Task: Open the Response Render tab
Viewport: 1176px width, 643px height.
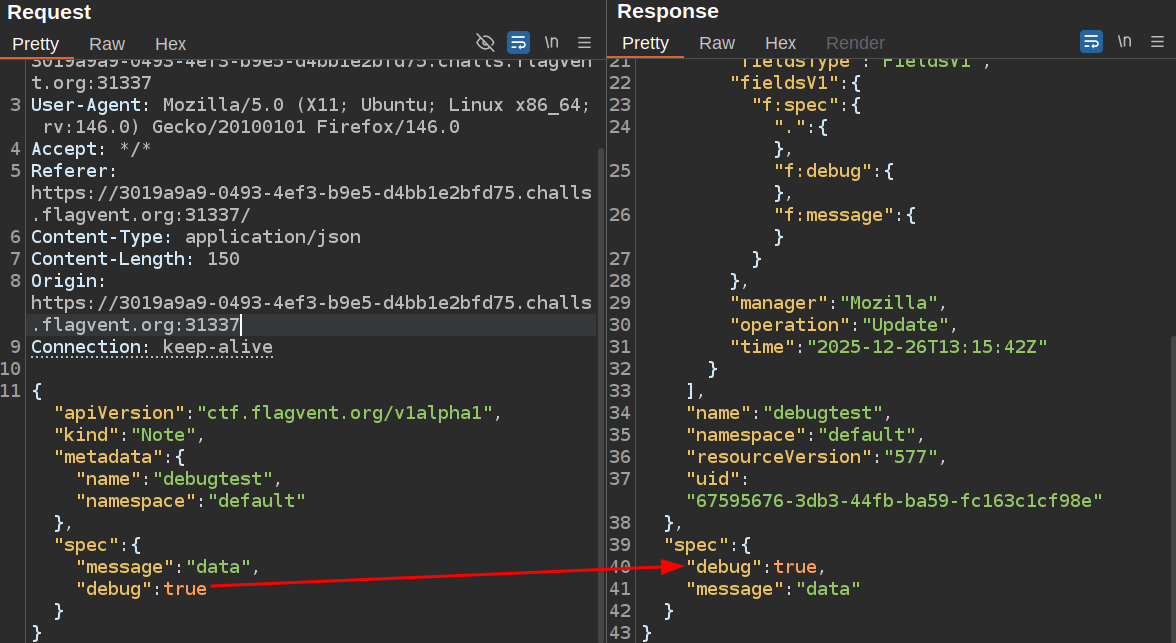Action: click(x=855, y=43)
